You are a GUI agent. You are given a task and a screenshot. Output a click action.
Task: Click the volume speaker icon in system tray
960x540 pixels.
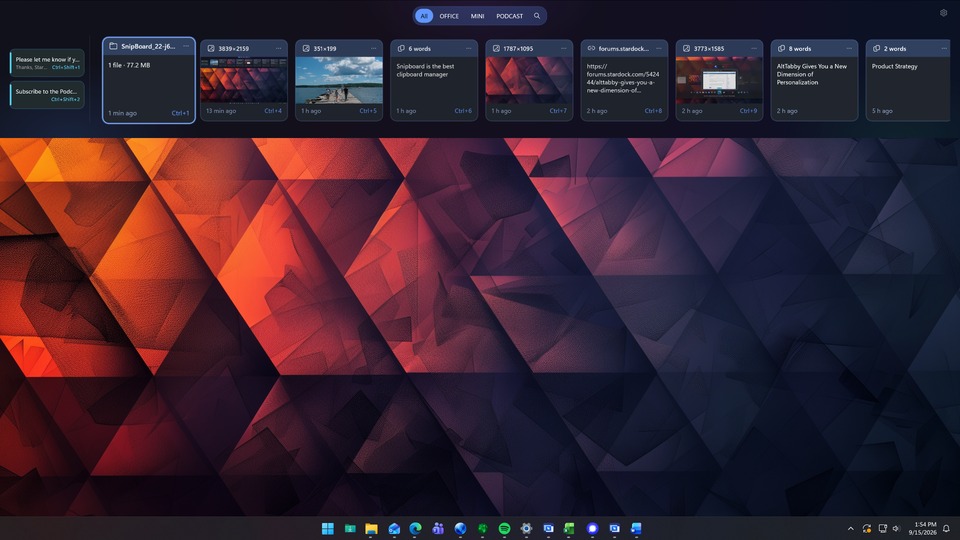click(x=896, y=528)
